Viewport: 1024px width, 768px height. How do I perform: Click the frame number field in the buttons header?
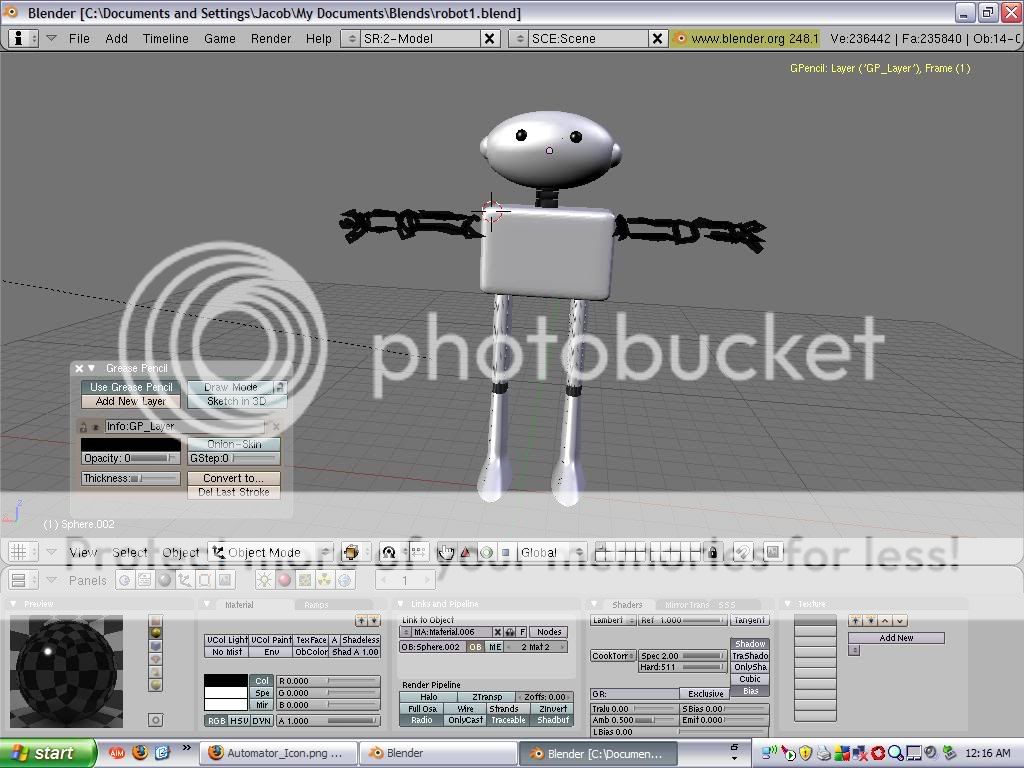tap(405, 580)
